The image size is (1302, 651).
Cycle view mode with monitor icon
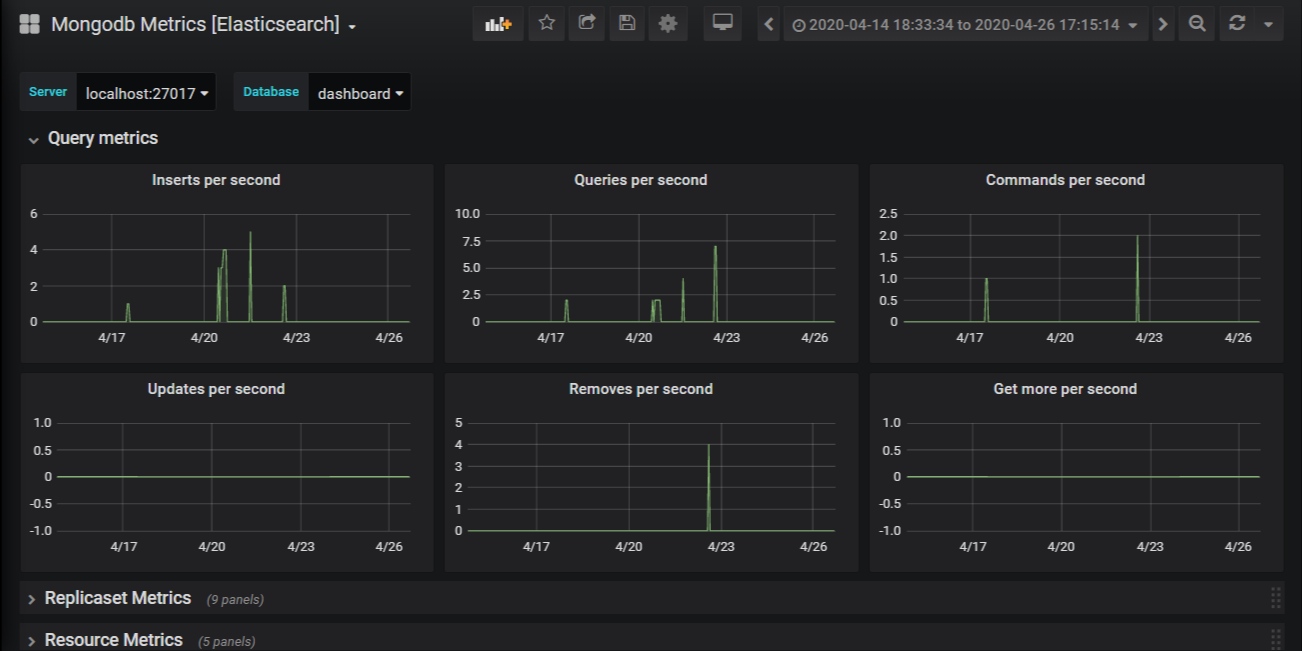pyautogui.click(x=722, y=24)
